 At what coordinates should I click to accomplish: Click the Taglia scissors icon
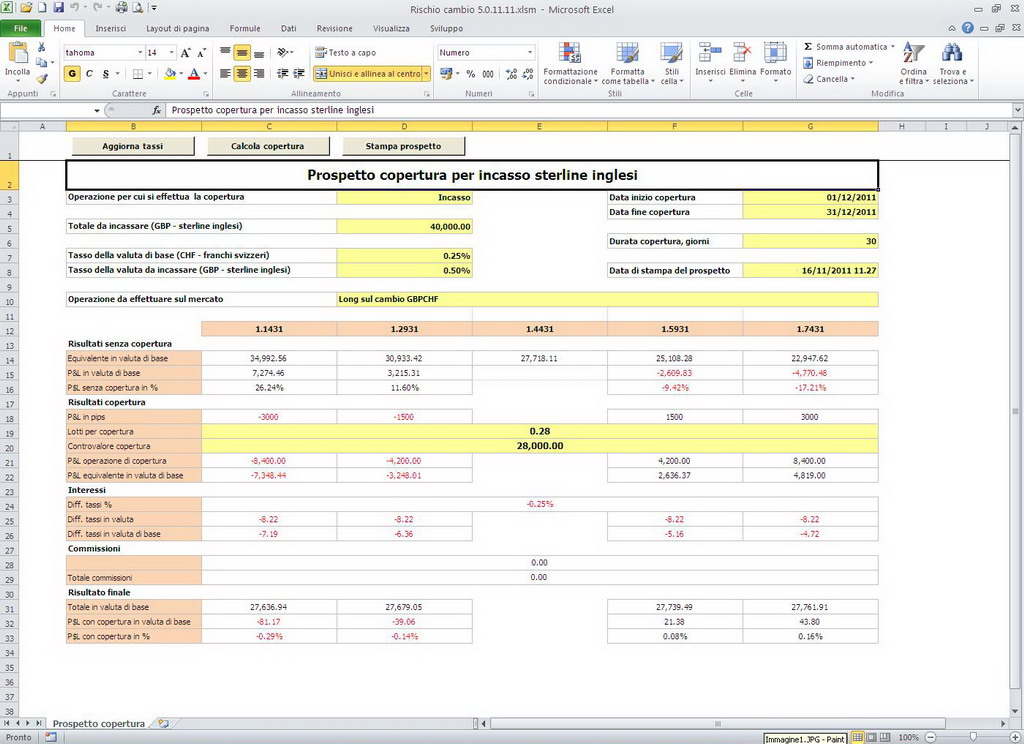tap(42, 47)
